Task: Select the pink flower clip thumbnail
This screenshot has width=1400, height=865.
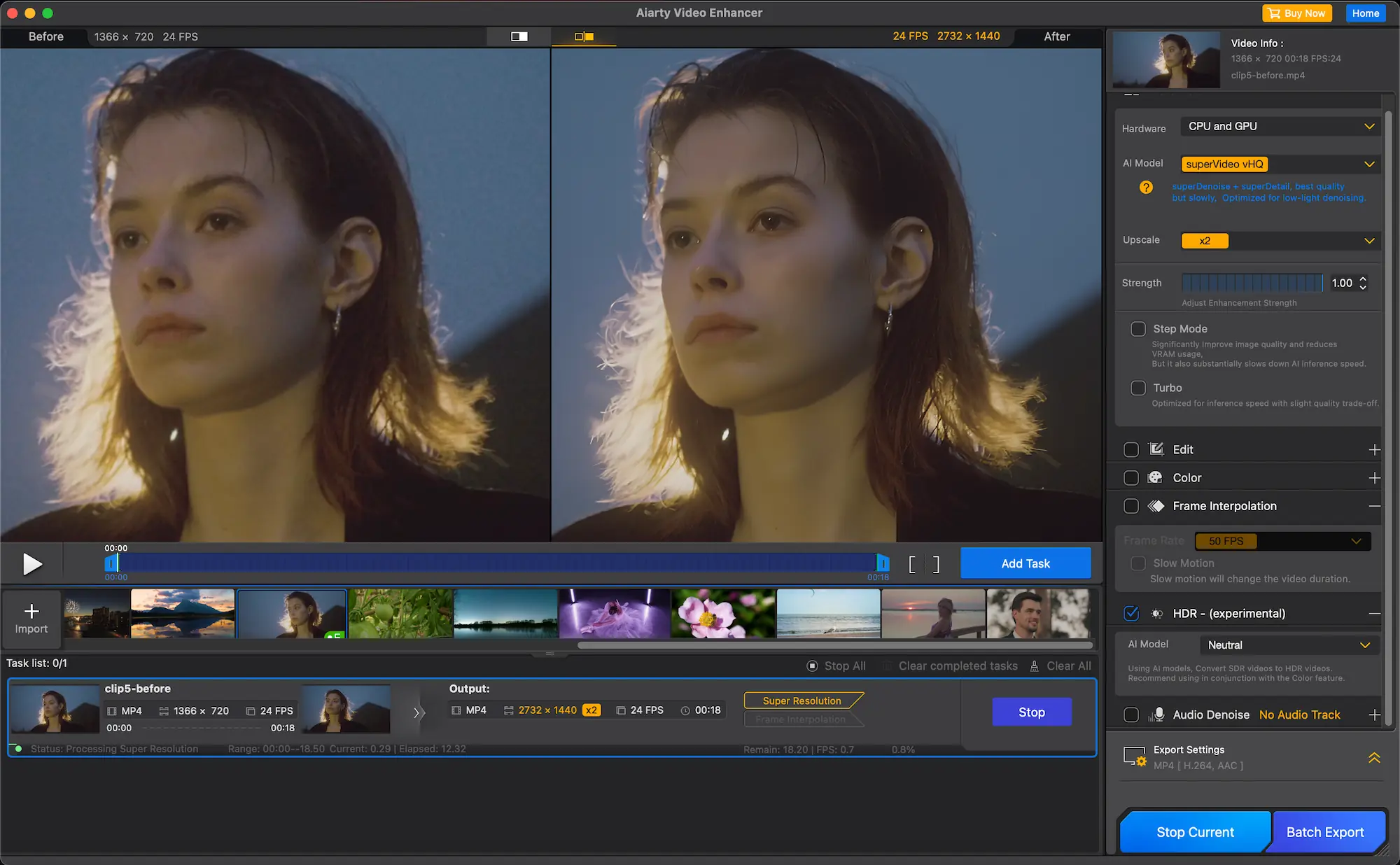Action: tap(722, 614)
